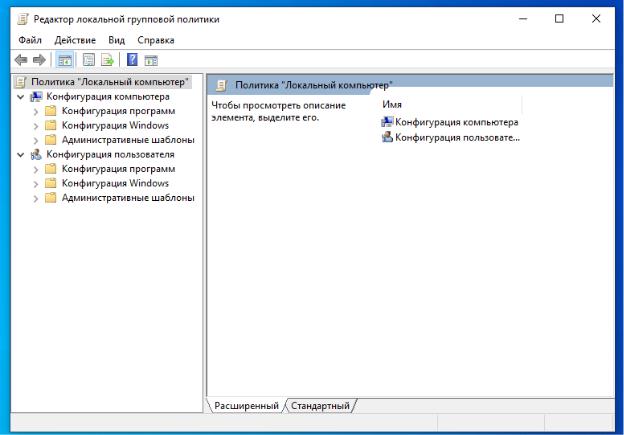Collapse the Конфигурация пользователя tree node

tap(21, 154)
